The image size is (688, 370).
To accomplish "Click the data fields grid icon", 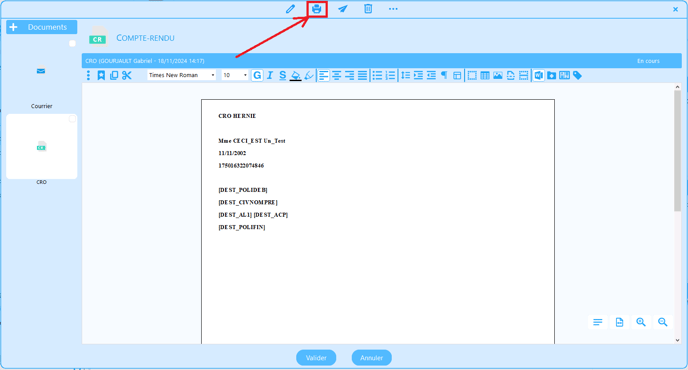I will tap(565, 75).
